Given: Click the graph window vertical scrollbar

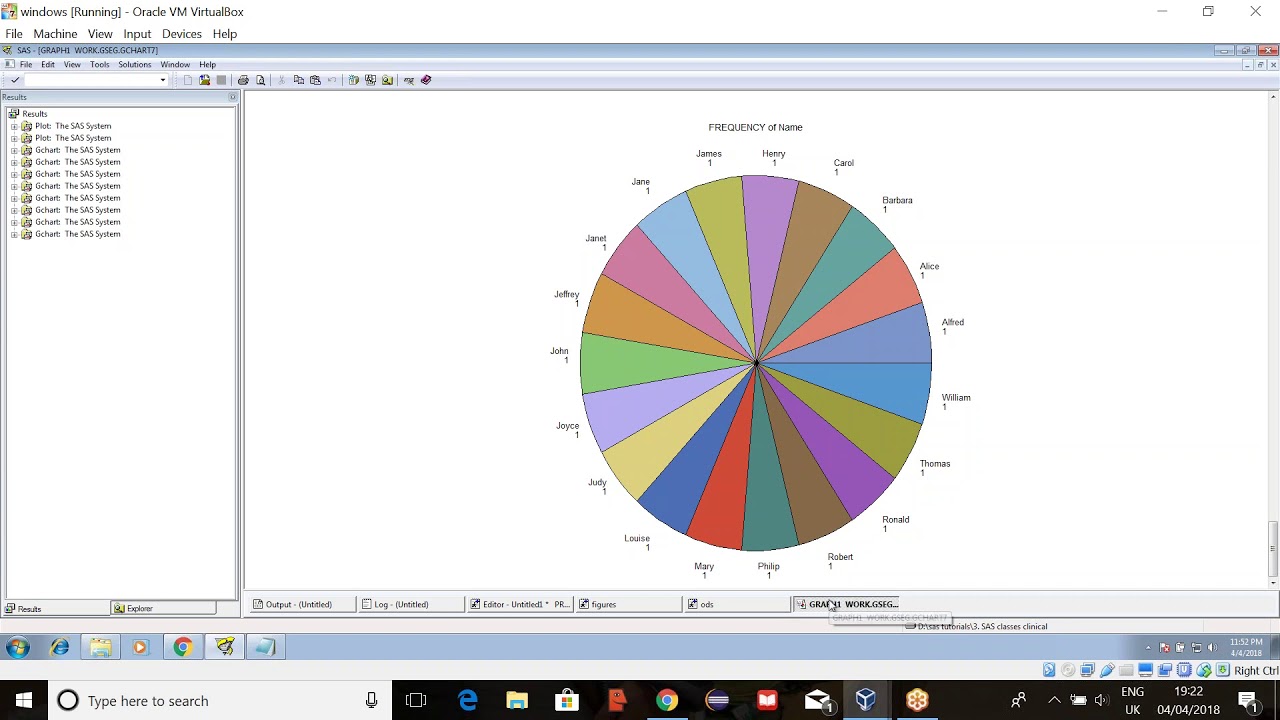Looking at the screenshot, I should (x=1273, y=340).
